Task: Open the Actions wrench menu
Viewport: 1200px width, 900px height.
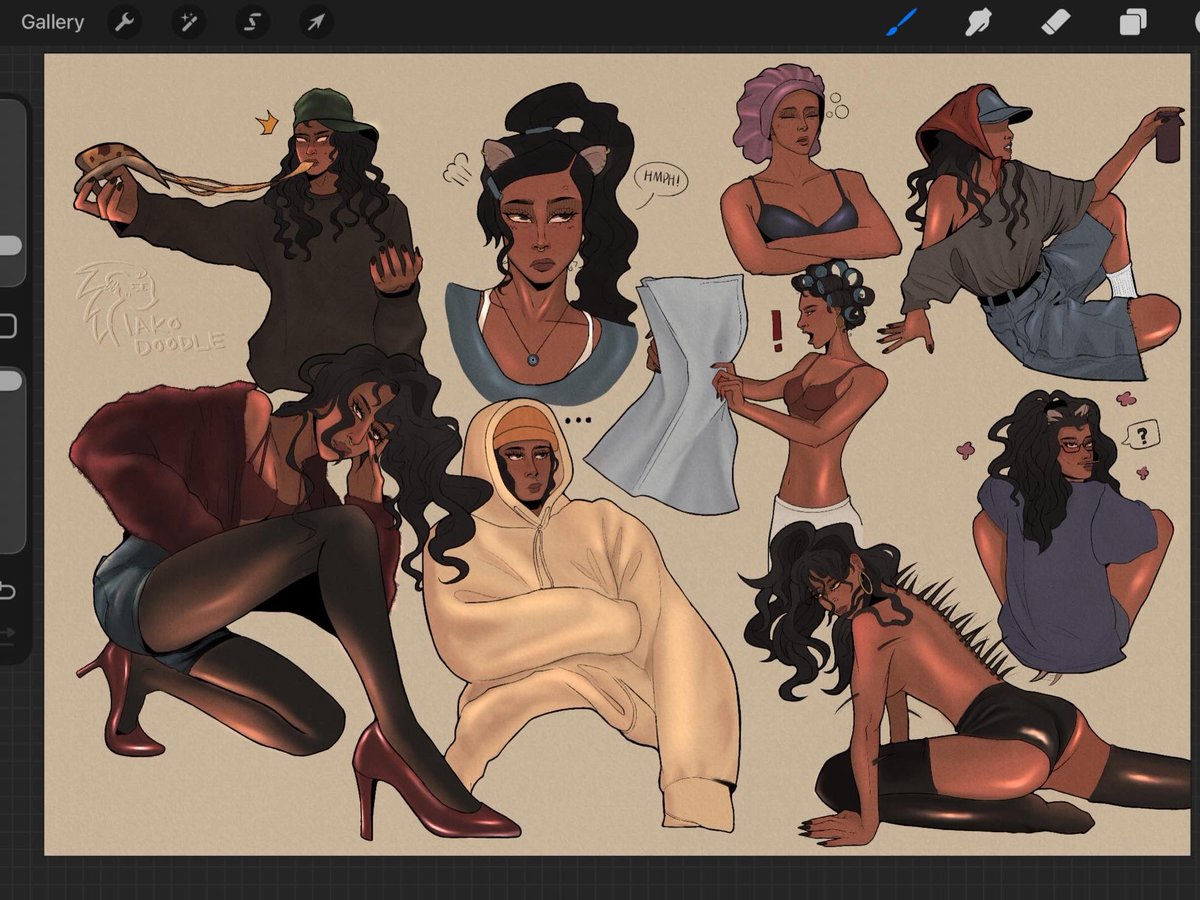Action: 124,22
